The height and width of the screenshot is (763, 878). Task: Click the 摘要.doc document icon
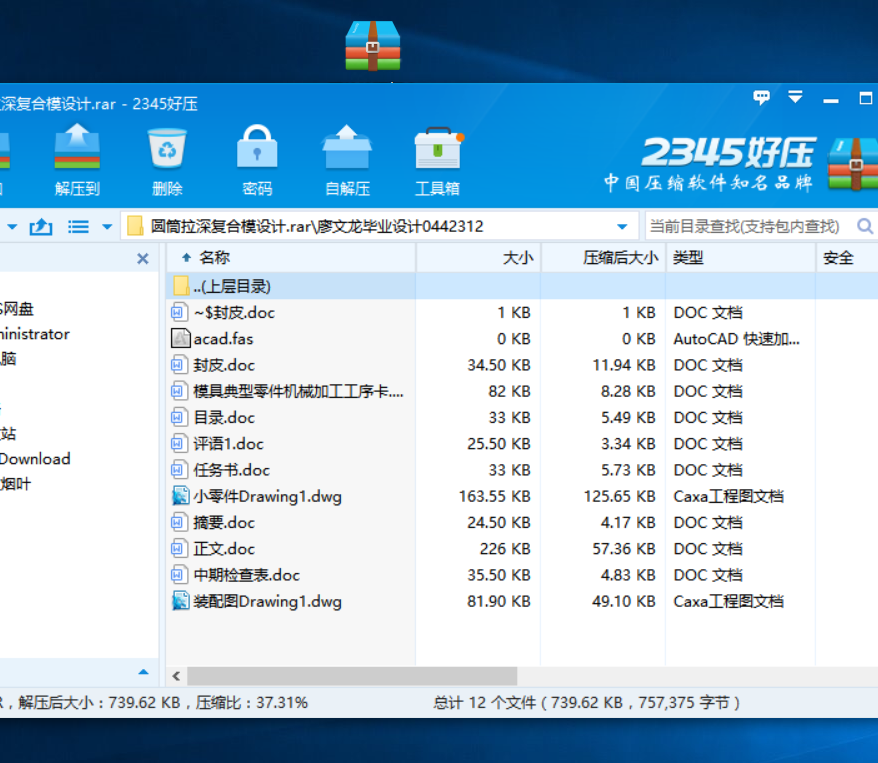tap(178, 522)
